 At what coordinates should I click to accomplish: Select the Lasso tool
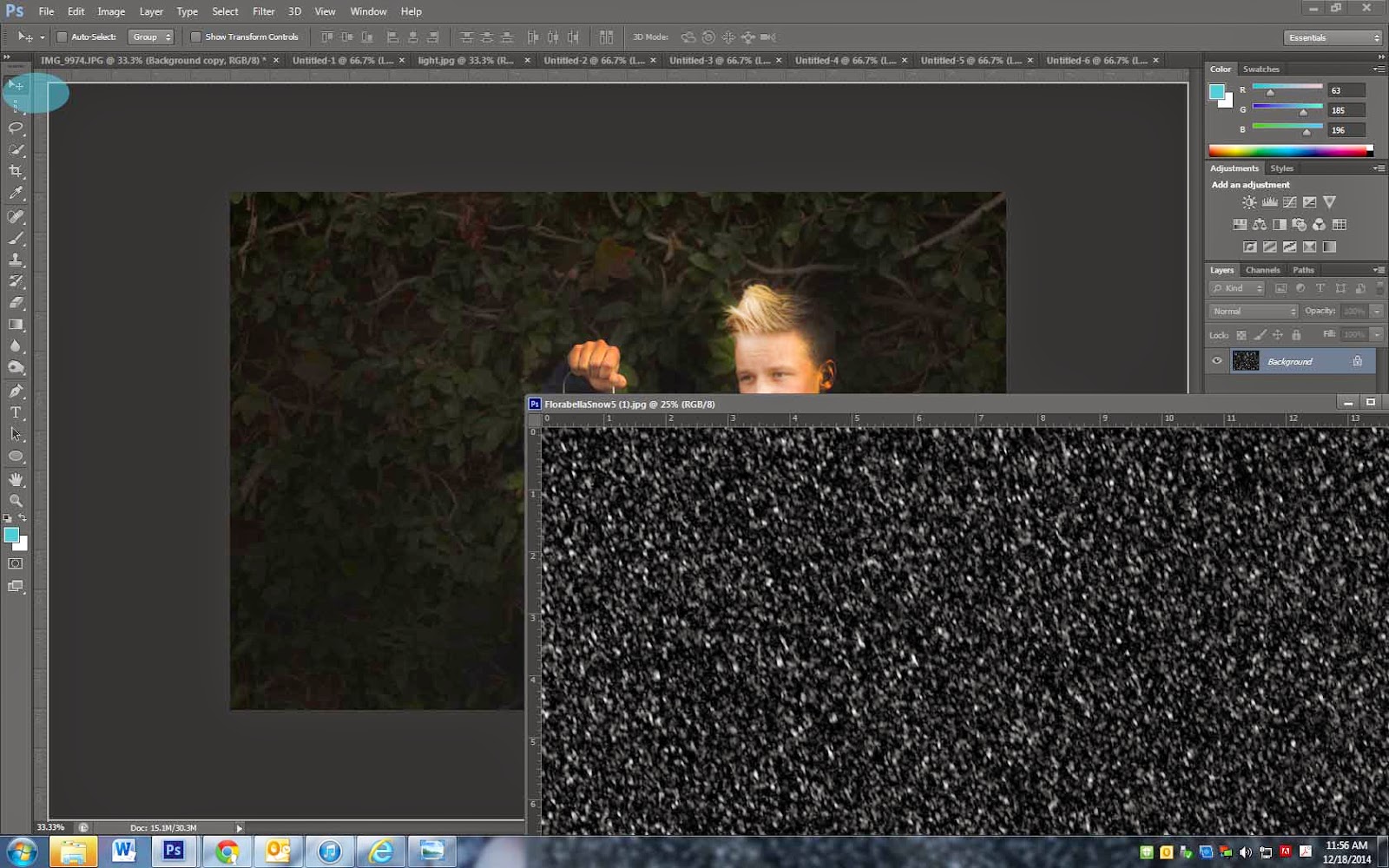tap(16, 128)
